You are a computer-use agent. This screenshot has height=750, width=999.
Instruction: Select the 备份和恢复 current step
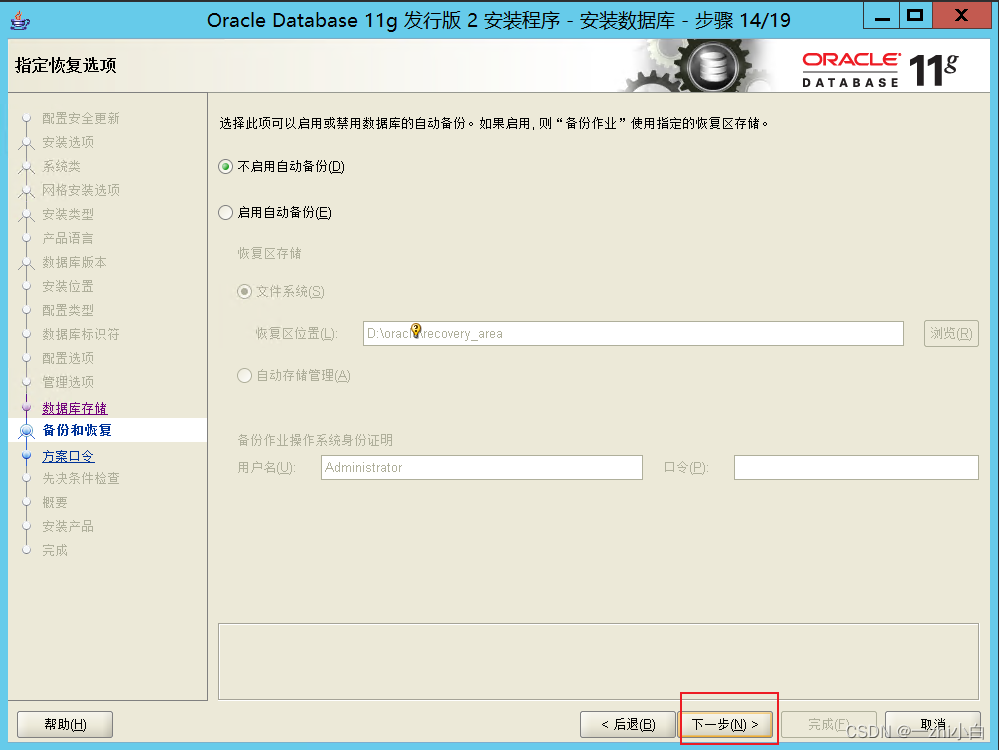(77, 430)
